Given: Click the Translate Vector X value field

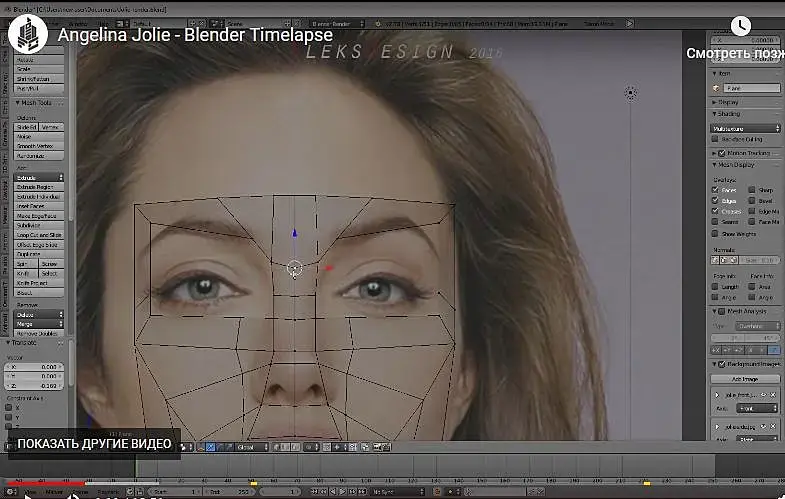Looking at the screenshot, I should (x=35, y=367).
